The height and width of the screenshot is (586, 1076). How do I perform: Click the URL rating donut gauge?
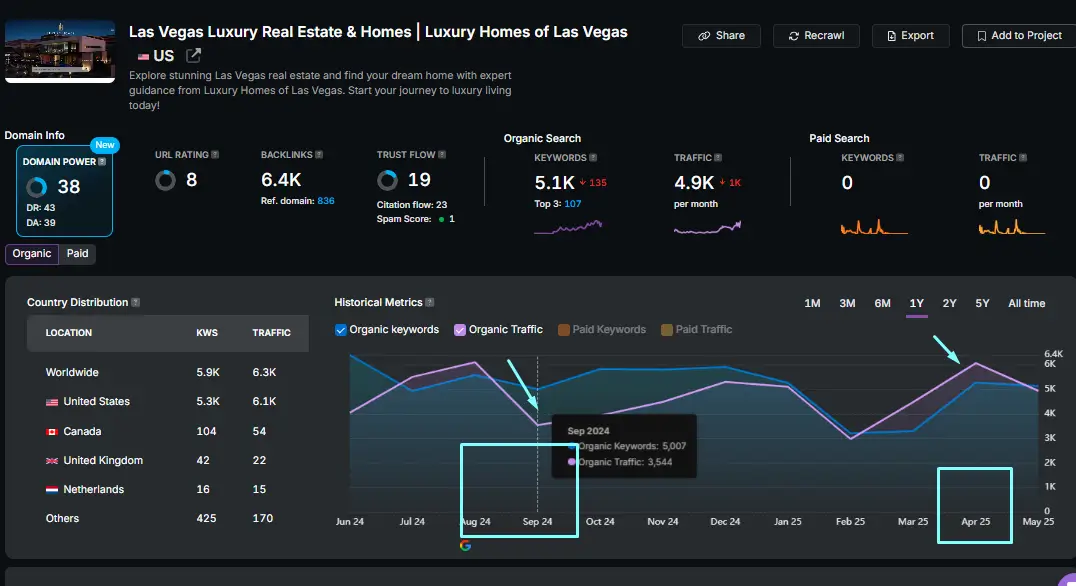pos(165,180)
